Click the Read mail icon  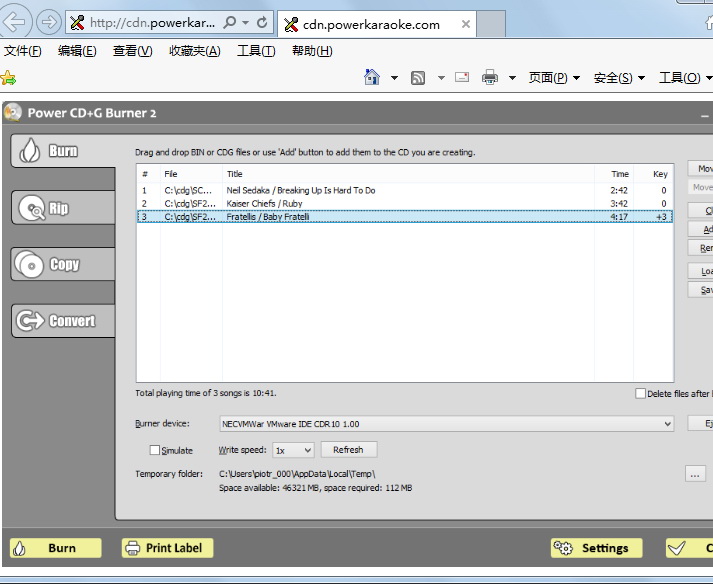pos(462,77)
